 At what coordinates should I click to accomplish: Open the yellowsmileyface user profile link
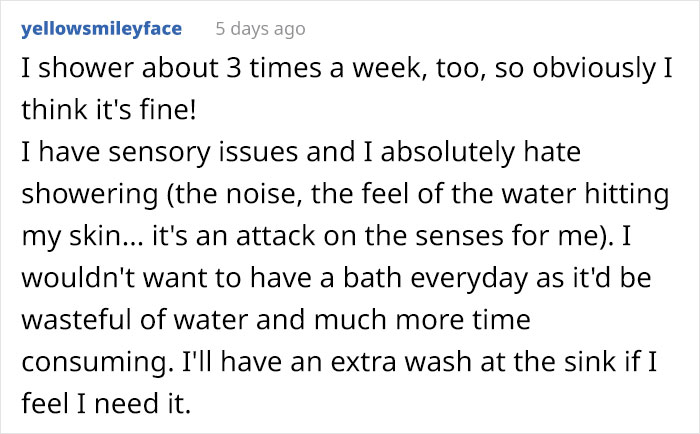point(101,29)
